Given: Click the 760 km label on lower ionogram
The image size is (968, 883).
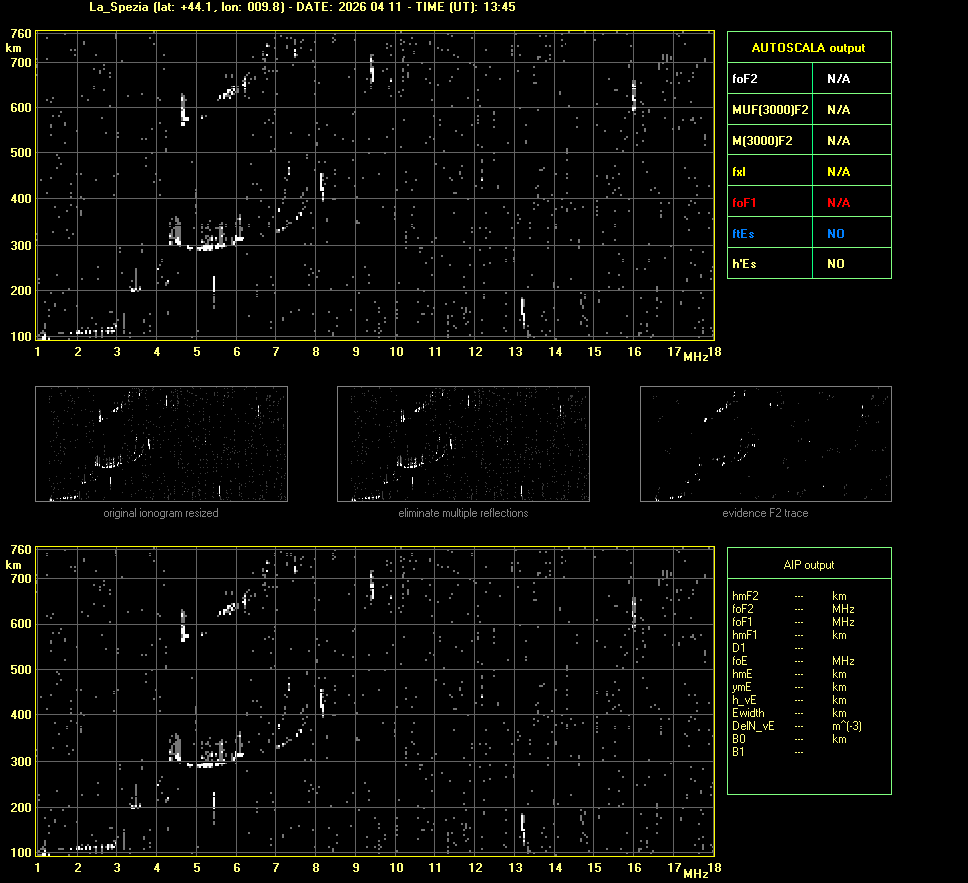Looking at the screenshot, I should 20,550.
